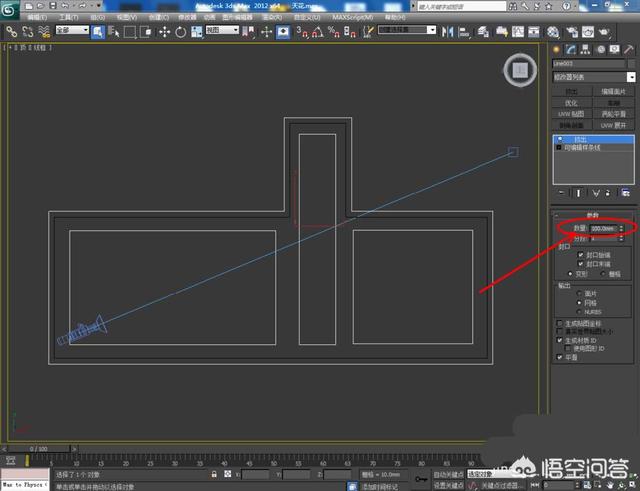Click the 编辑面片 modifier button
Image resolution: width=640 pixels, height=491 pixels.
pos(613,92)
